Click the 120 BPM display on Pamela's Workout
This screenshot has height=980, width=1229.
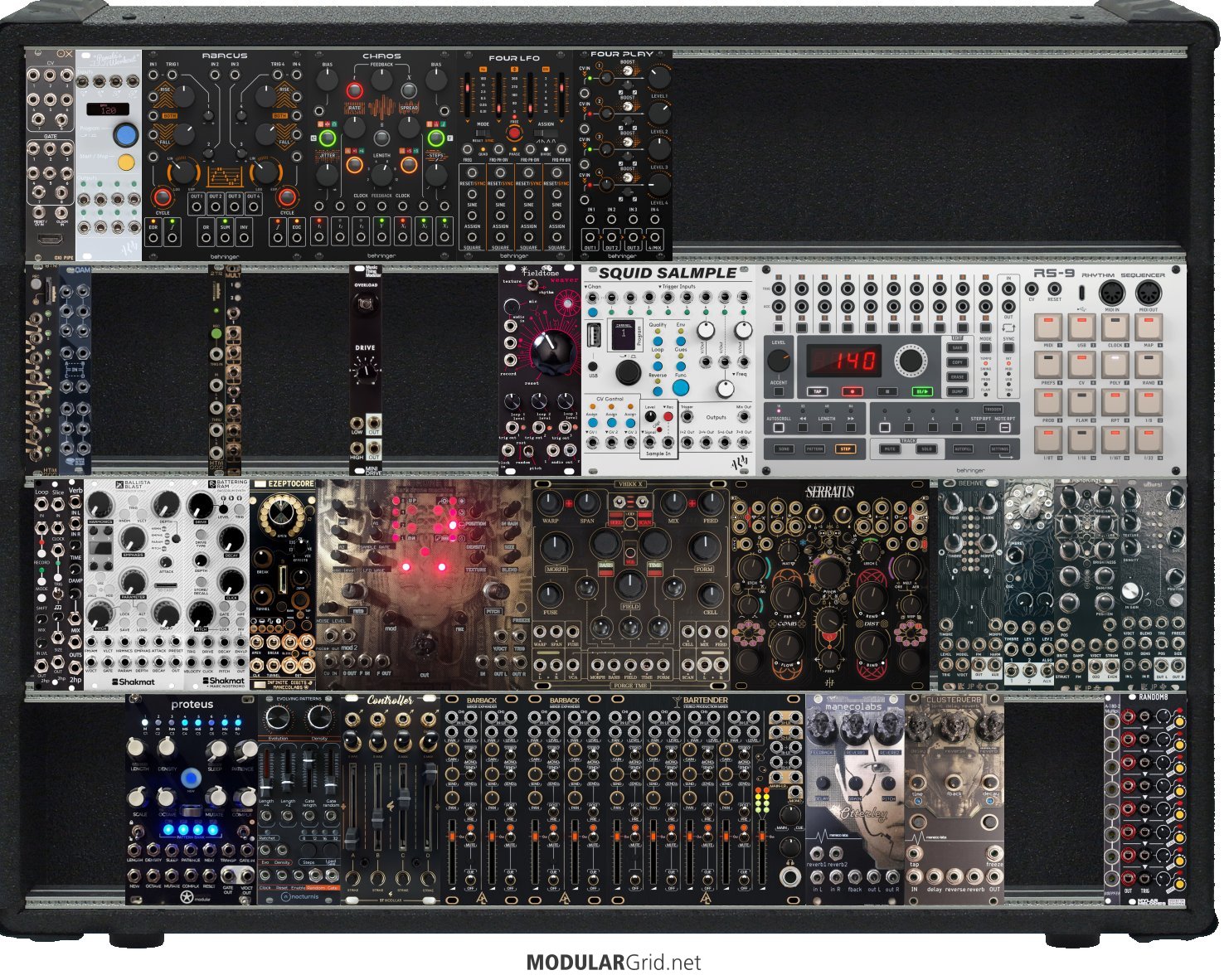pos(109,109)
